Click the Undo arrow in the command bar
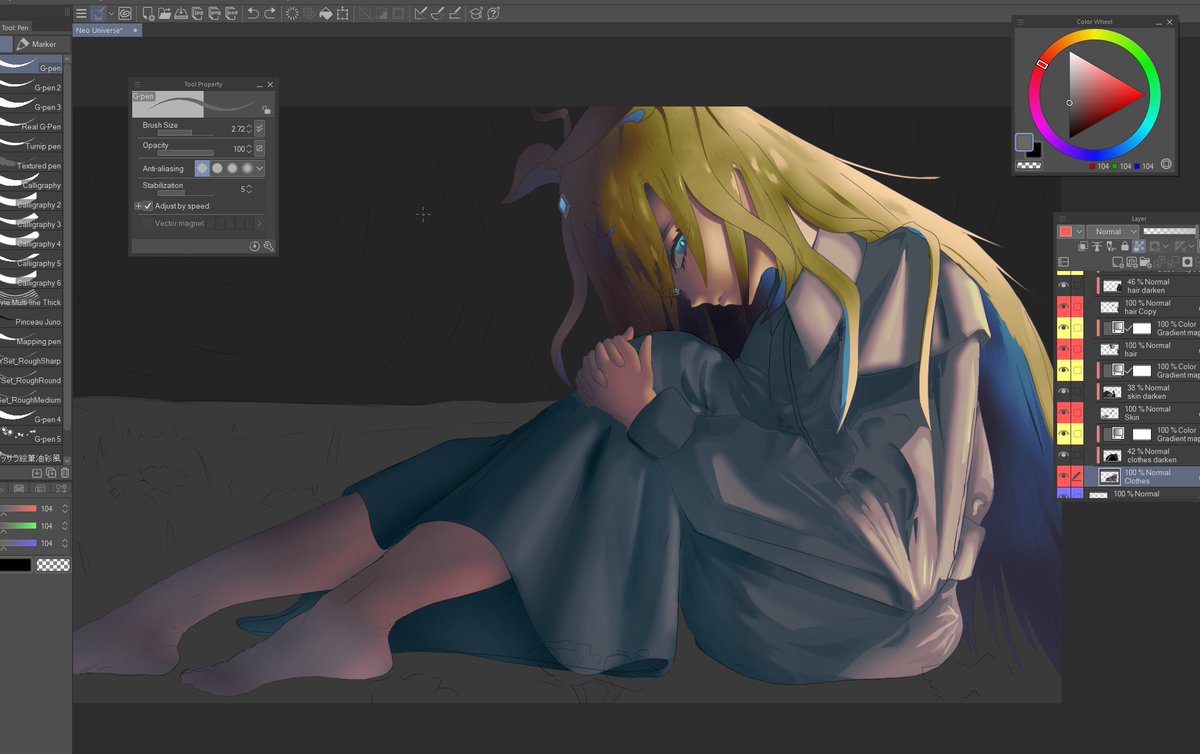The image size is (1200, 754). (252, 13)
